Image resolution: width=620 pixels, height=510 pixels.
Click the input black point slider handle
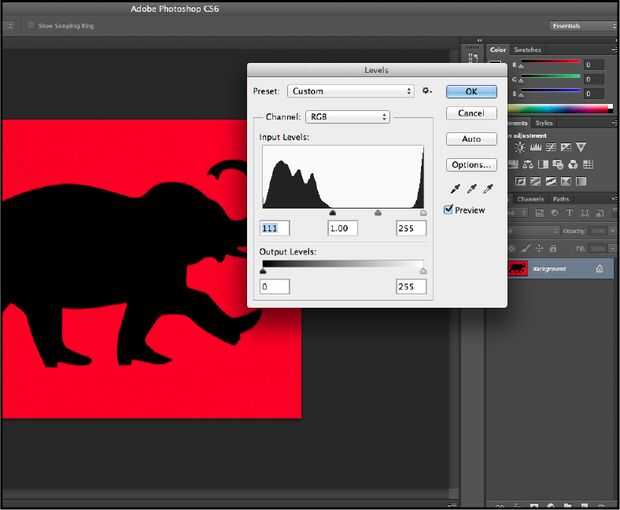pyautogui.click(x=333, y=213)
